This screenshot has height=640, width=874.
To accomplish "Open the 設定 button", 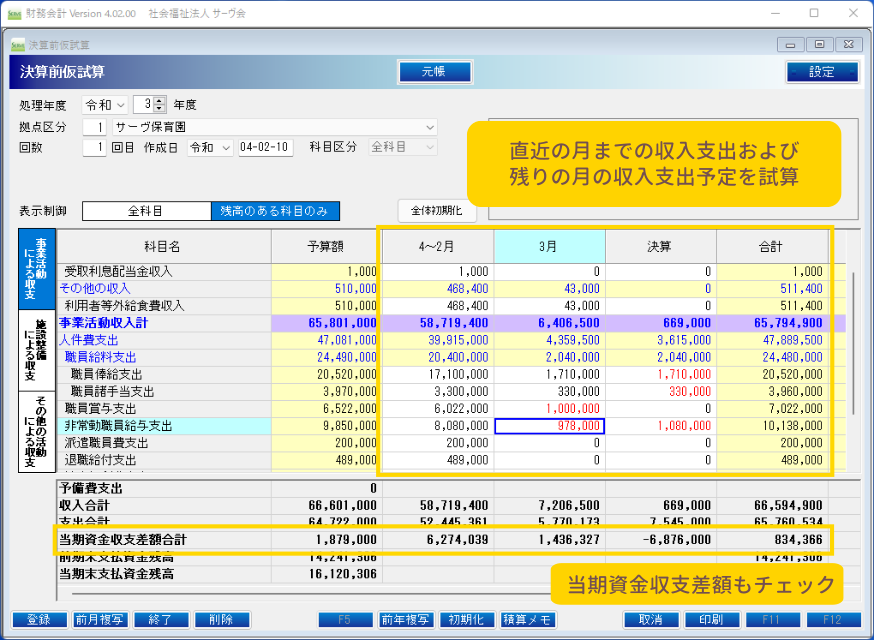I will [822, 72].
